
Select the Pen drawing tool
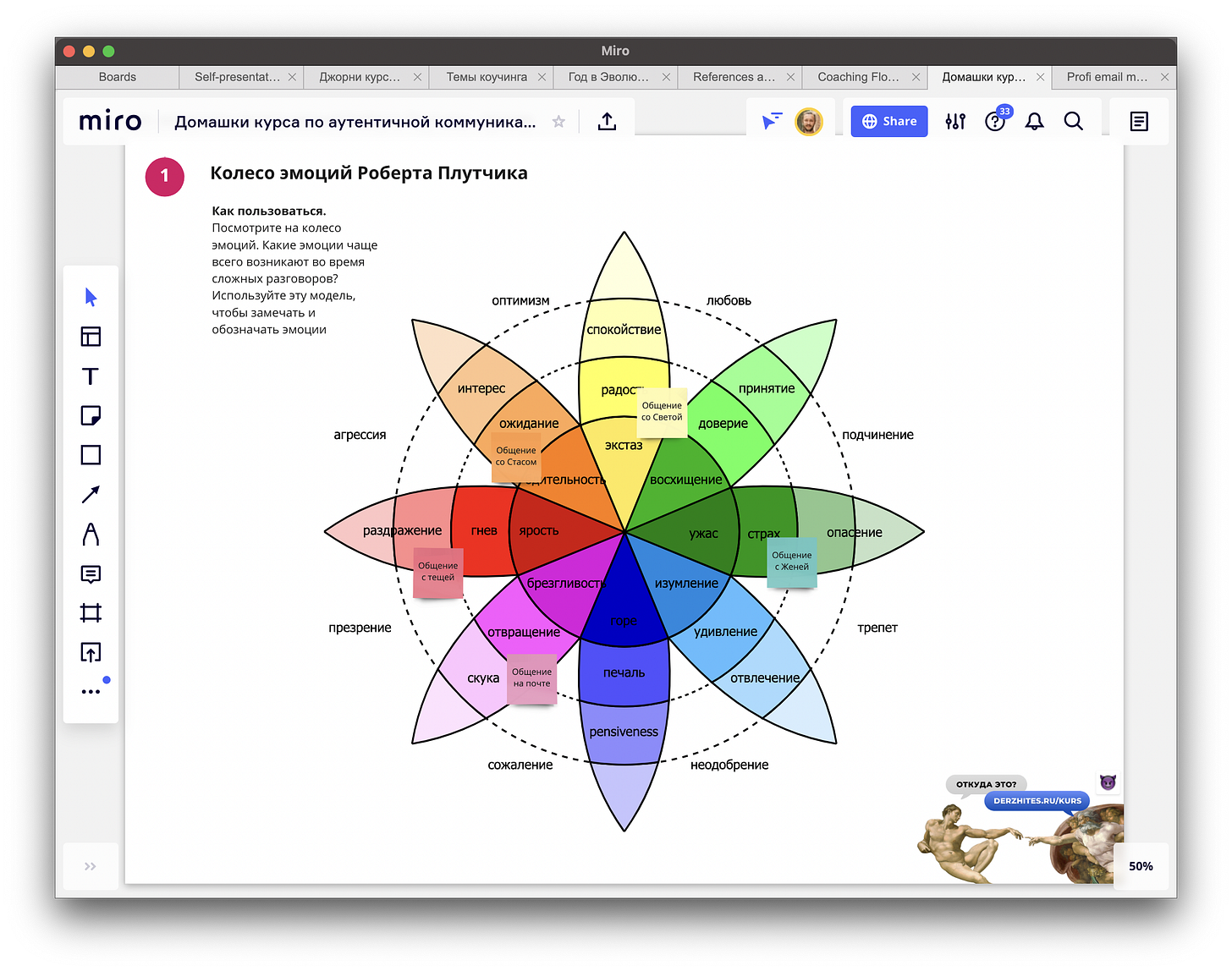91,535
